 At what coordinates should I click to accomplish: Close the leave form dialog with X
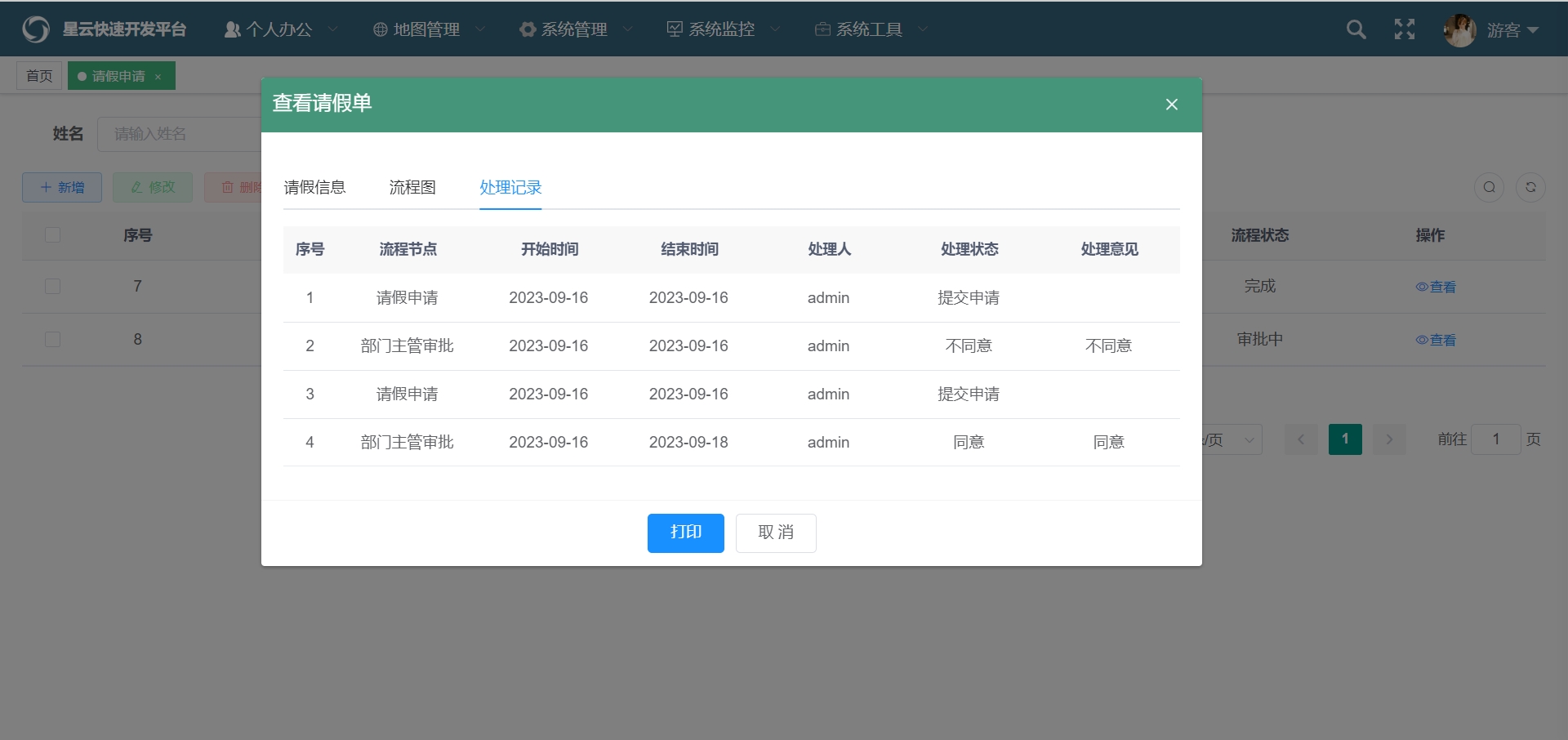coord(1171,105)
